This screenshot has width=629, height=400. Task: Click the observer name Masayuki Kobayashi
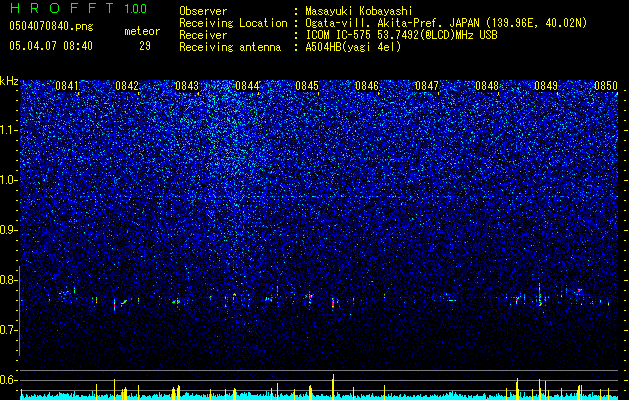coord(359,12)
